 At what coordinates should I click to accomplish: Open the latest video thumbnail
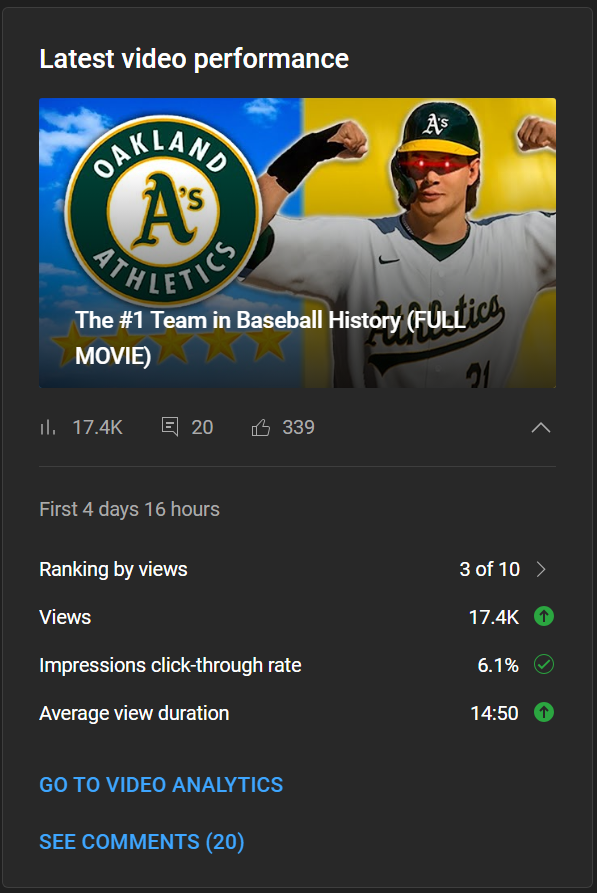click(x=297, y=243)
